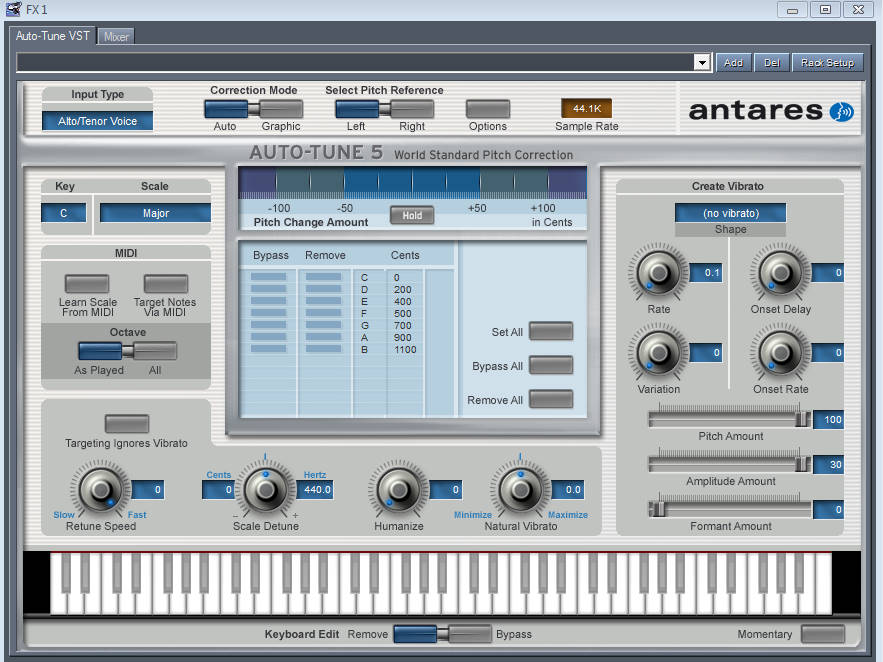Click the Scale Detune knob
The height and width of the screenshot is (662, 883).
point(265,489)
